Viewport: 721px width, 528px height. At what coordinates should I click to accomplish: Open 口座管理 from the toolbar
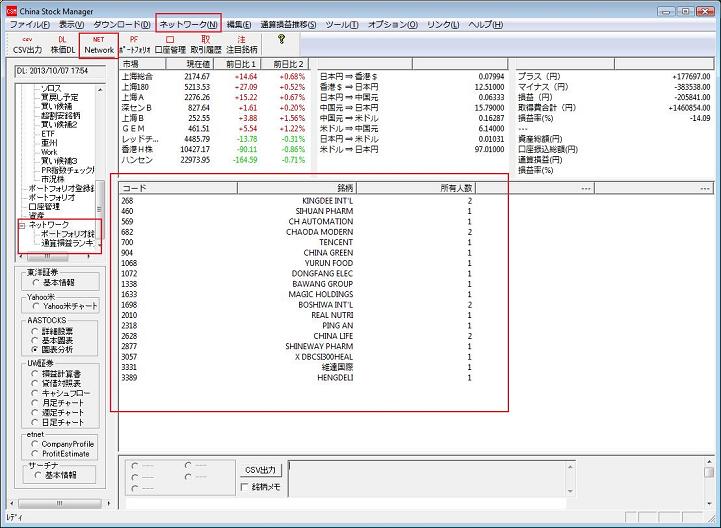(x=171, y=44)
